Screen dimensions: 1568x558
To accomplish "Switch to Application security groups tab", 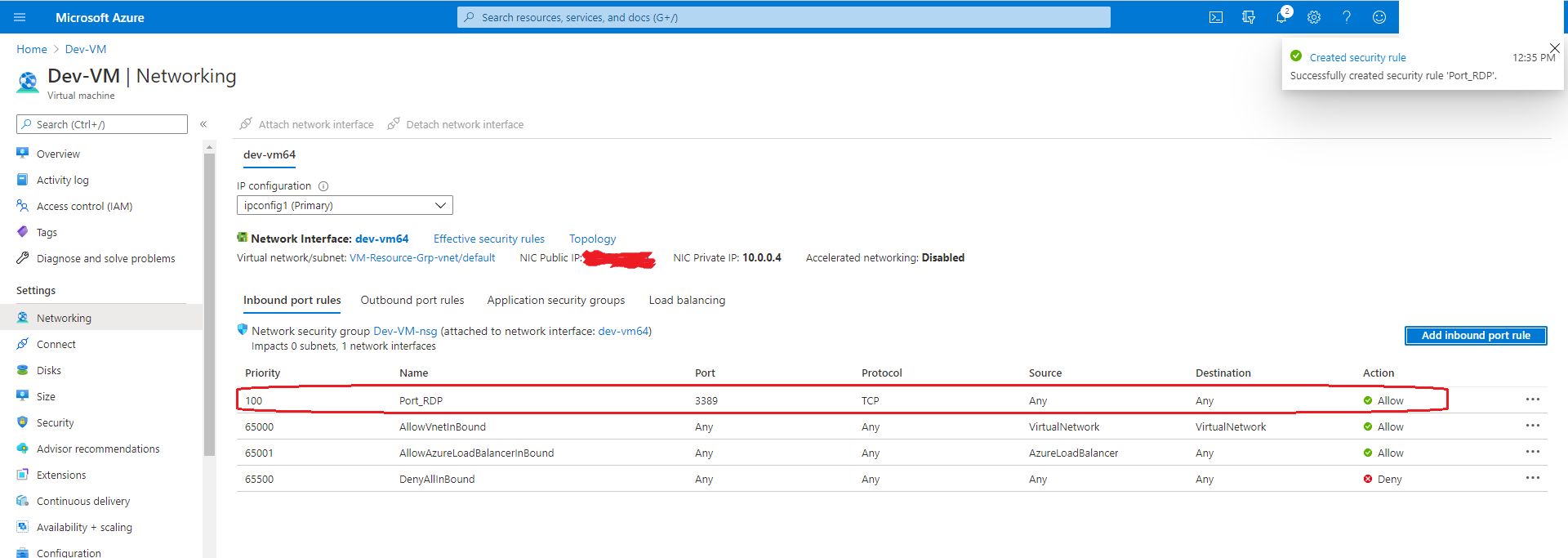I will point(556,301).
